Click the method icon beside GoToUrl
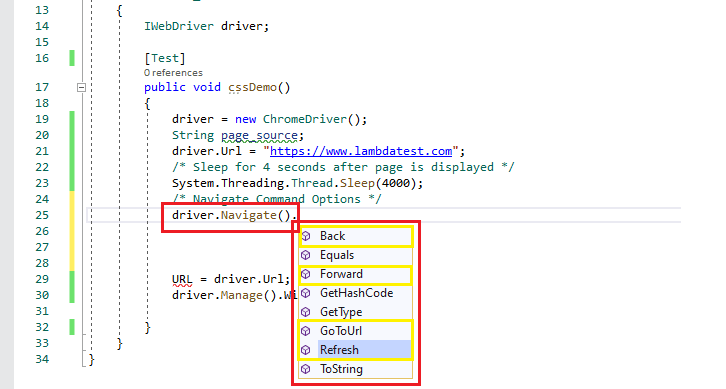This screenshot has width=726, height=389. point(306,331)
